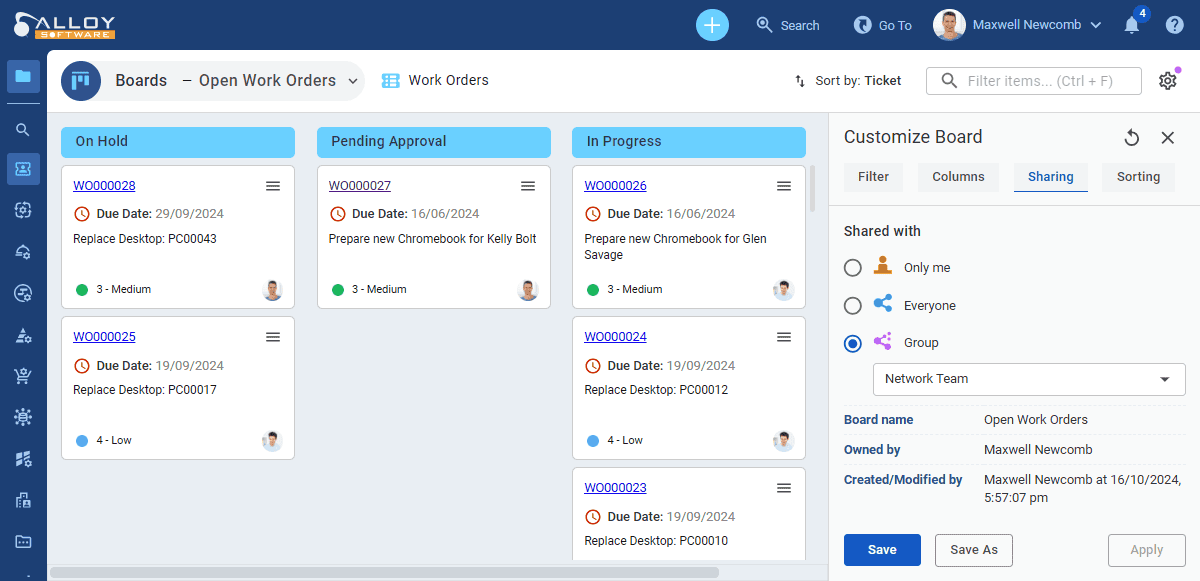Click assignee avatar on card WO000027
1200x581 pixels.
tap(528, 290)
